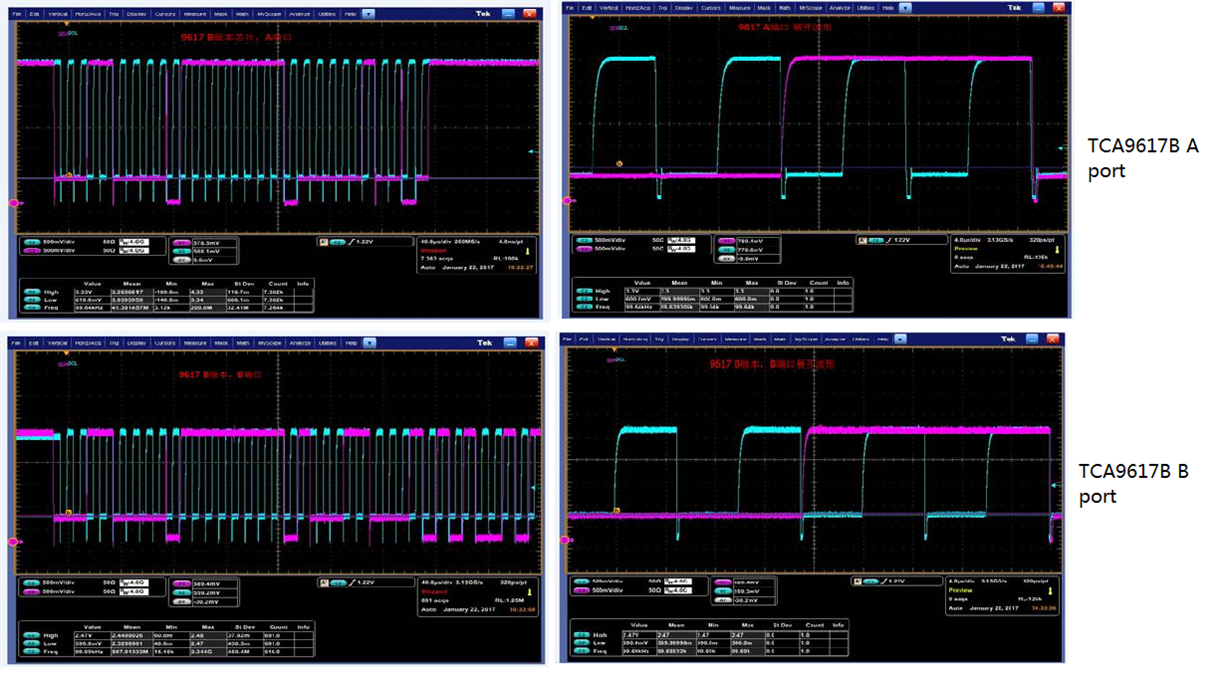
Task: Click High measurement badge in bottom-right scope
Action: tap(580, 635)
